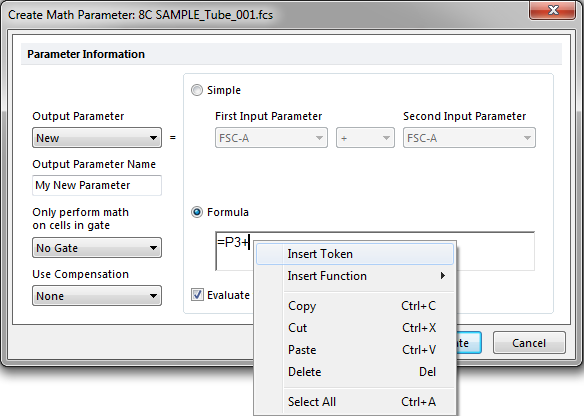Open the Use Compensation dropdown showing None

(97, 296)
